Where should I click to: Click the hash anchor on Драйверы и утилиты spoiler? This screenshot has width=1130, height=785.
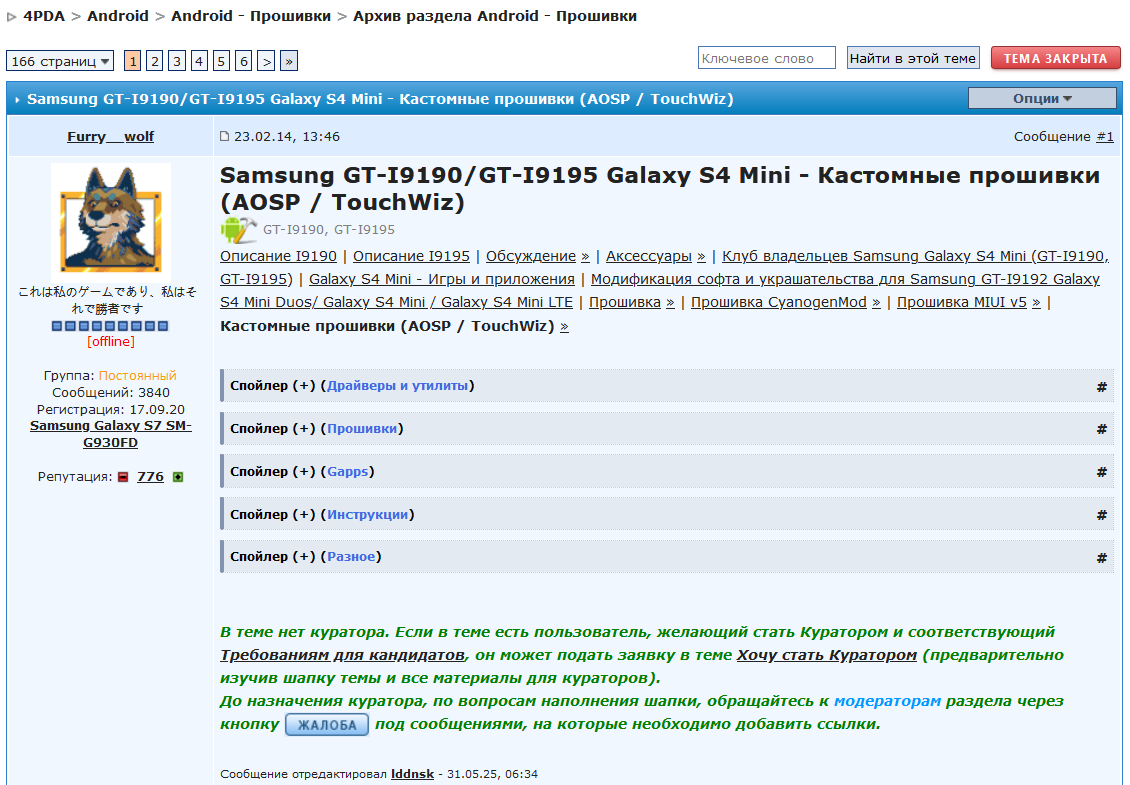[x=1101, y=386]
